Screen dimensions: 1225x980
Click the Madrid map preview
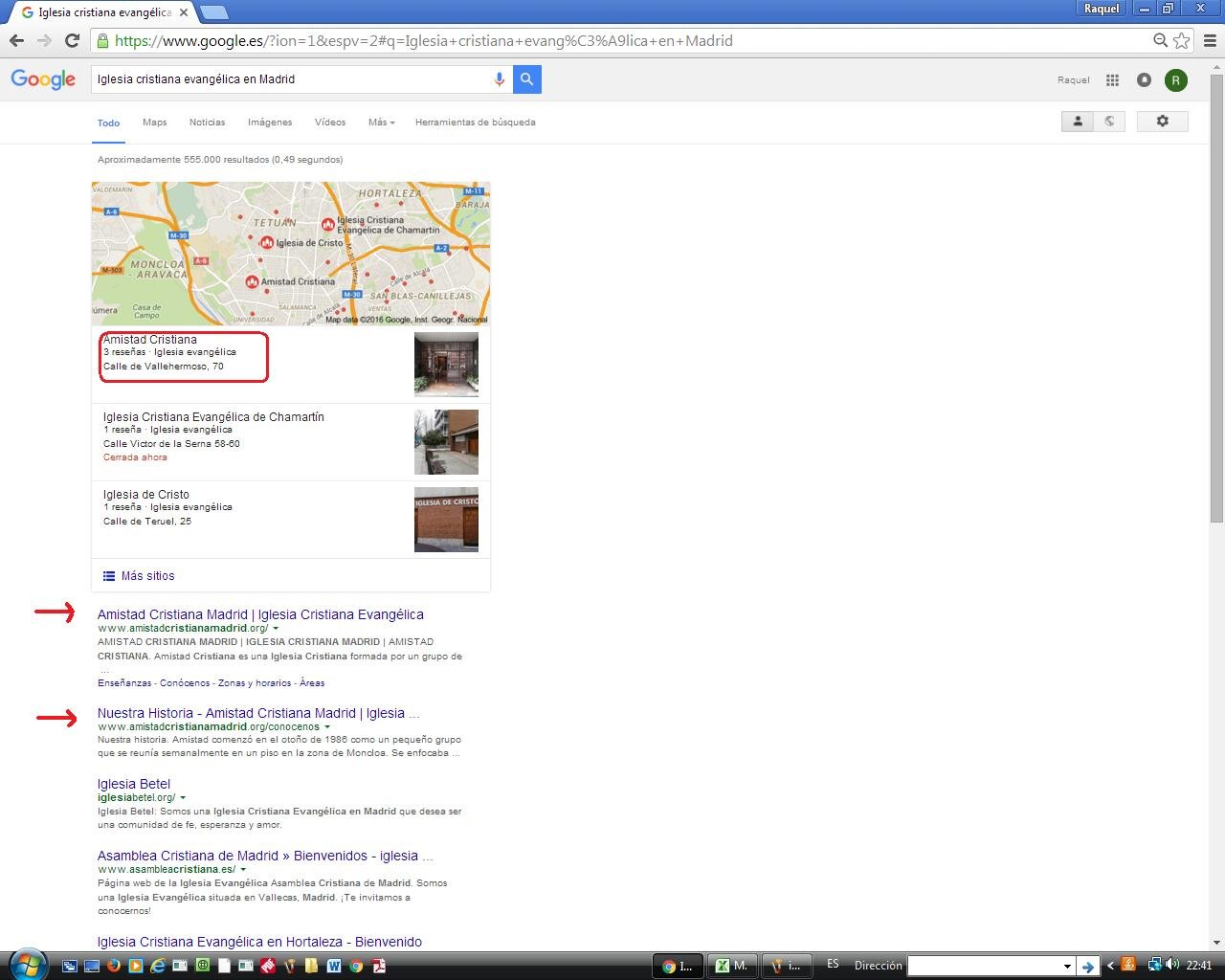[291, 254]
